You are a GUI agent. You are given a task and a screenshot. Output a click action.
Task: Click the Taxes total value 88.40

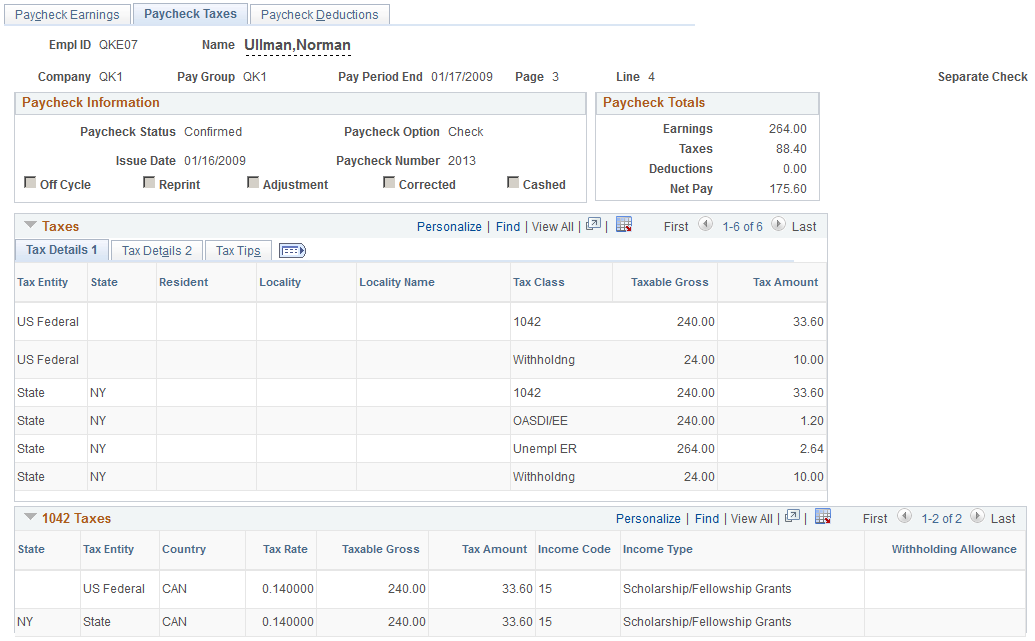[791, 149]
